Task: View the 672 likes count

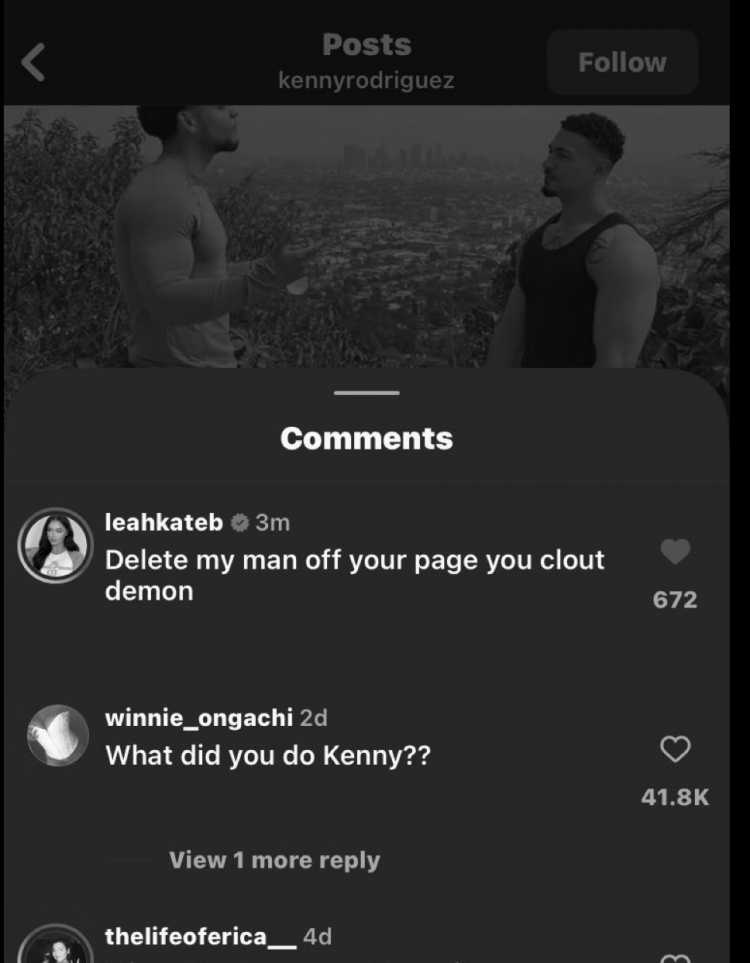Action: (x=675, y=599)
